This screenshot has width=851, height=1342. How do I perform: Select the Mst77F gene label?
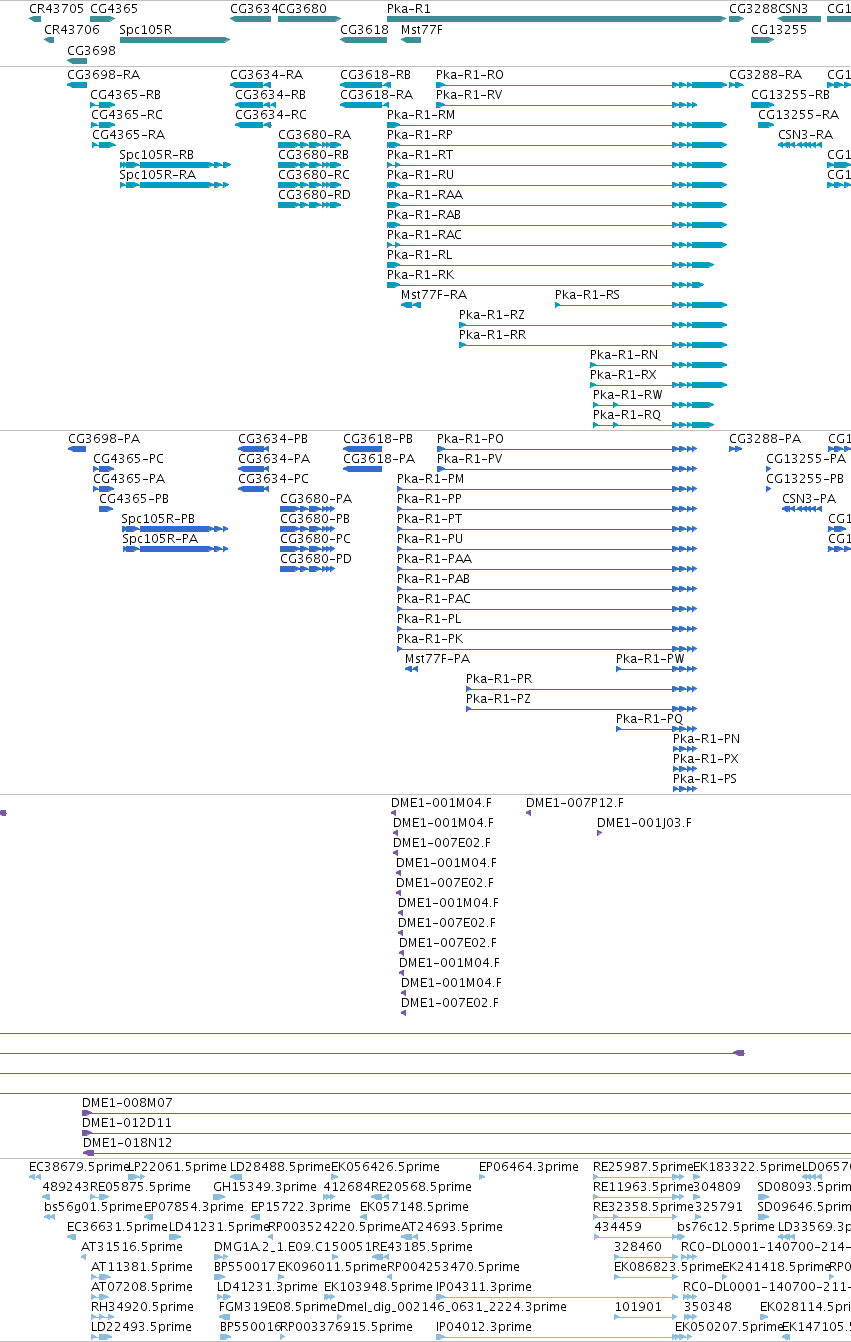[x=422, y=29]
